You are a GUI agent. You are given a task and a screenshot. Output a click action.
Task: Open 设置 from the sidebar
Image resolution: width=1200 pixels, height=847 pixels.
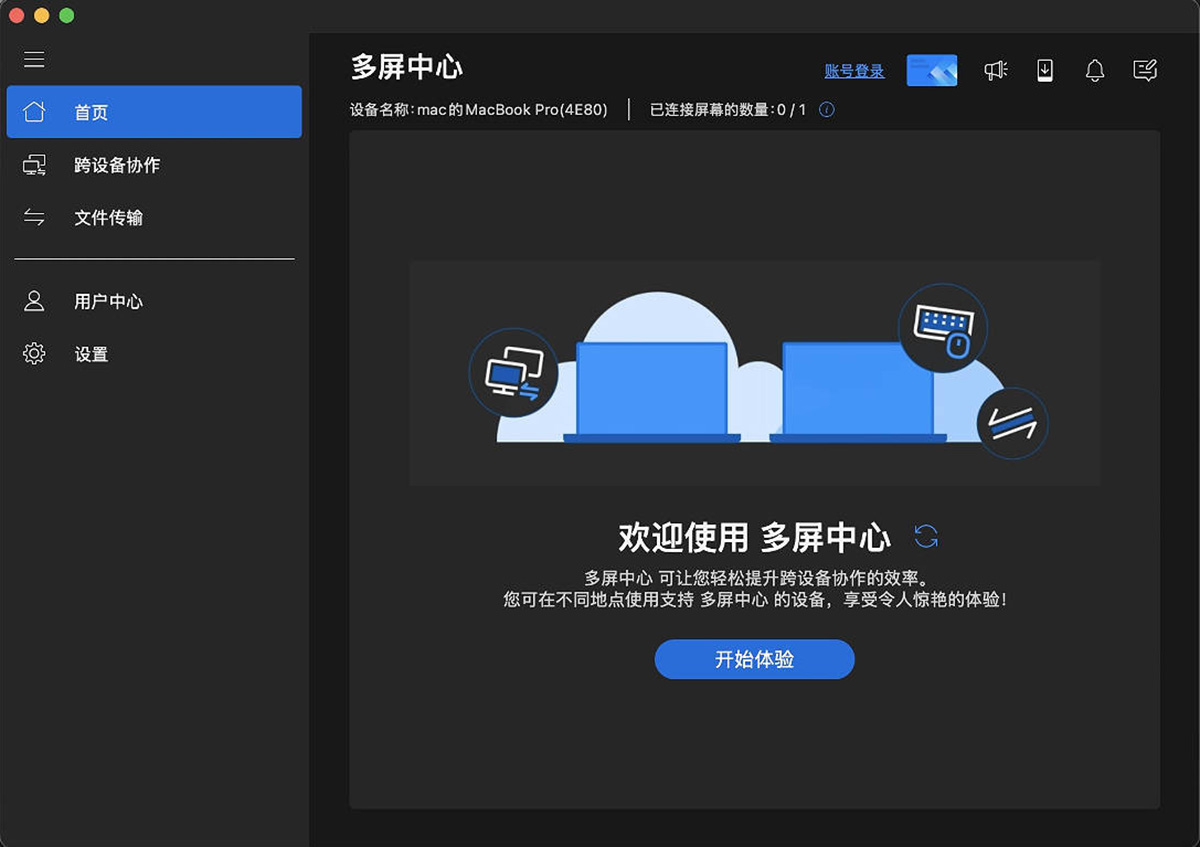(x=91, y=354)
